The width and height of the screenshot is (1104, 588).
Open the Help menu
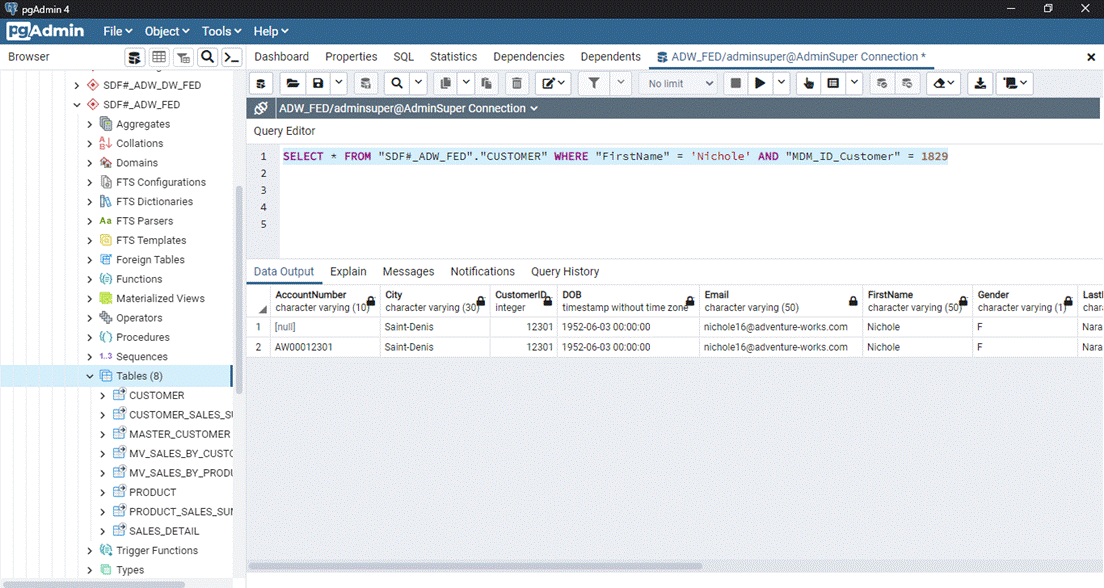(x=270, y=32)
